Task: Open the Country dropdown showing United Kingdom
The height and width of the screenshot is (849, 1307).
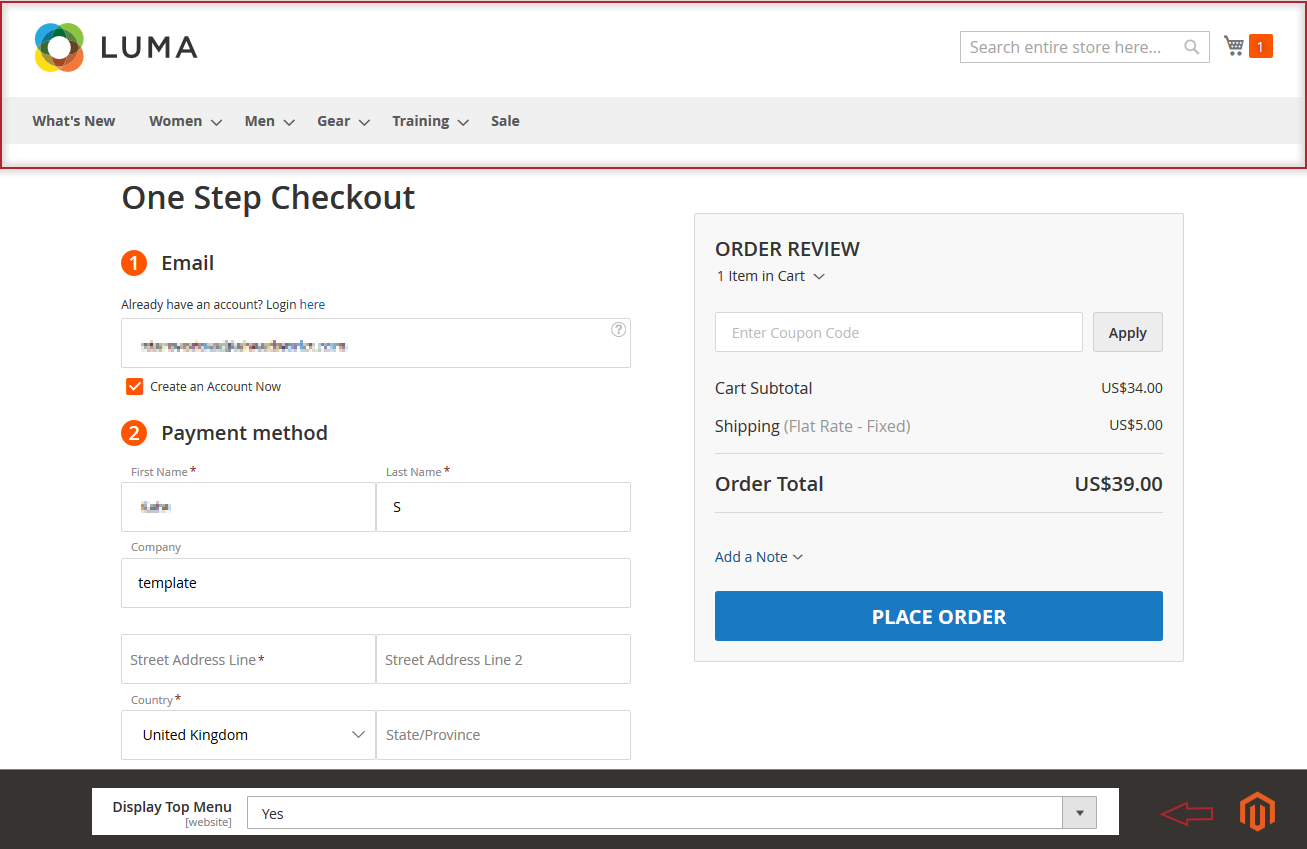Action: coord(248,735)
